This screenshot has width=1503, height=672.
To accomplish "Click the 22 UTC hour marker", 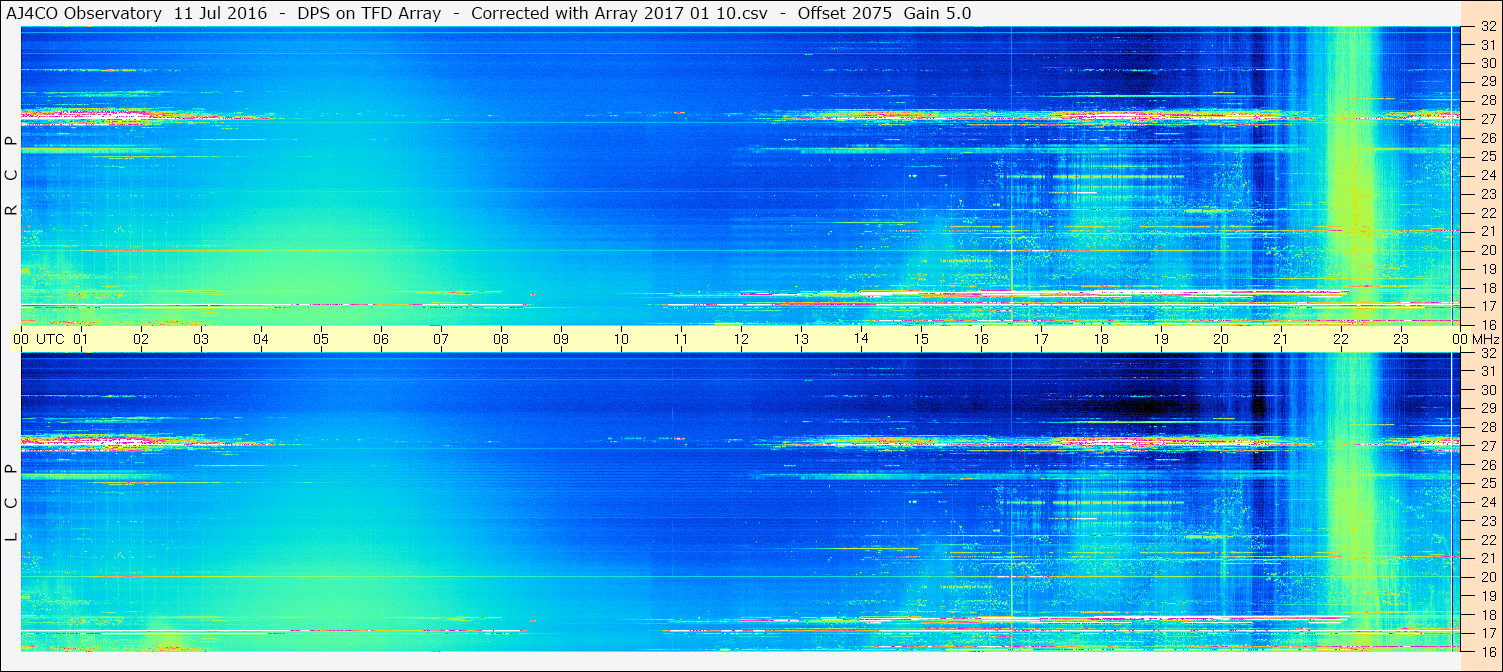I will tap(1341, 339).
